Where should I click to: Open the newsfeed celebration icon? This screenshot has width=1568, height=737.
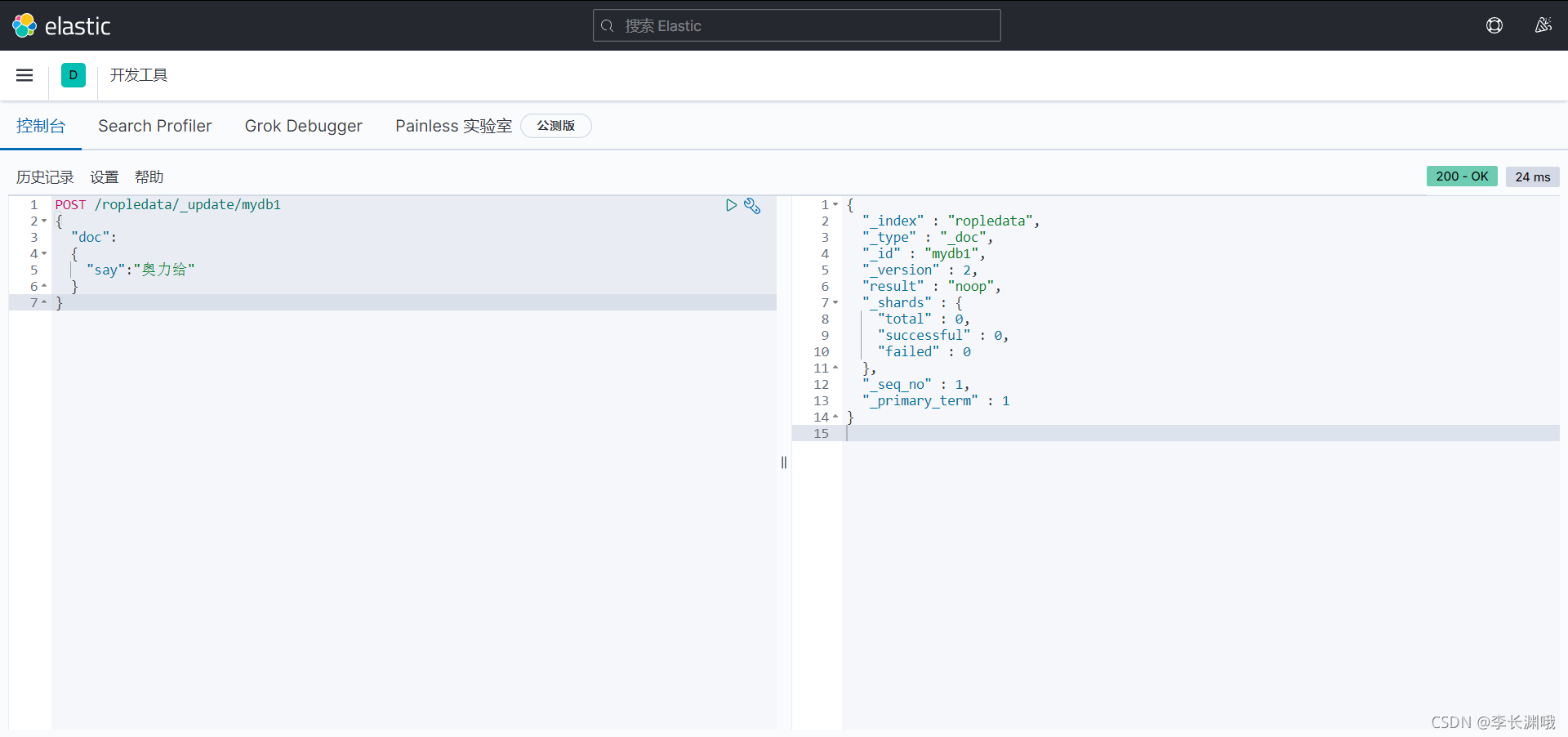[1543, 25]
